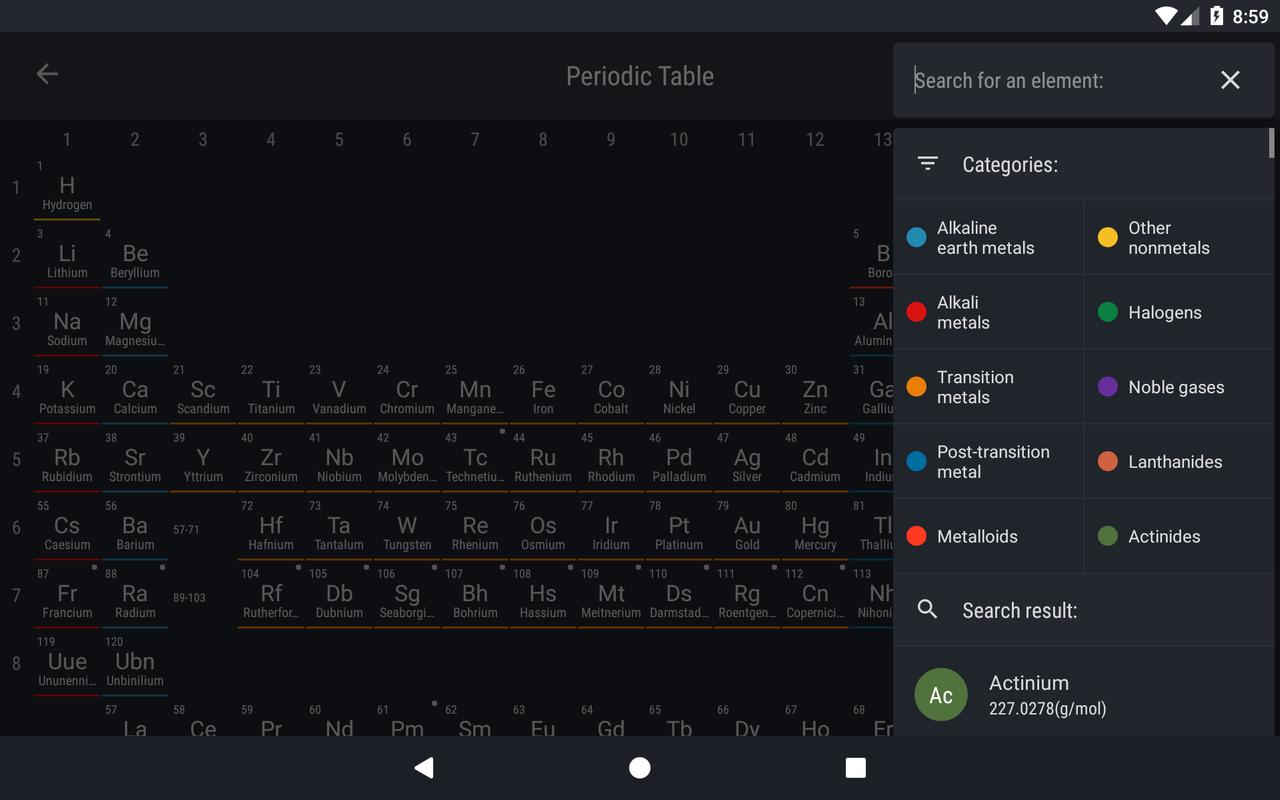Open the Beryllium element cell
Screen dimensions: 1280x800
point(135,258)
